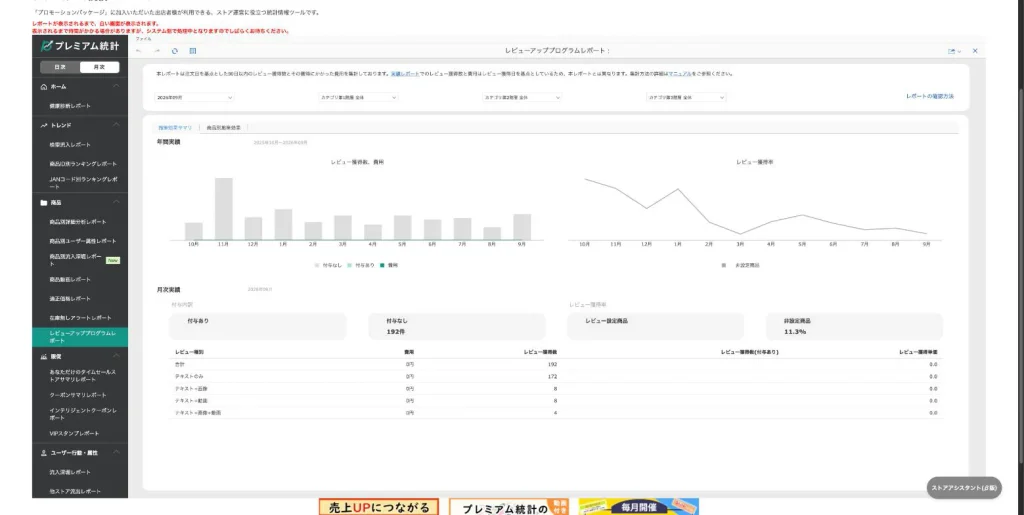Open あなただけのタイムセールストアサマリレポート
This screenshot has height=515, width=1024.
[83, 375]
